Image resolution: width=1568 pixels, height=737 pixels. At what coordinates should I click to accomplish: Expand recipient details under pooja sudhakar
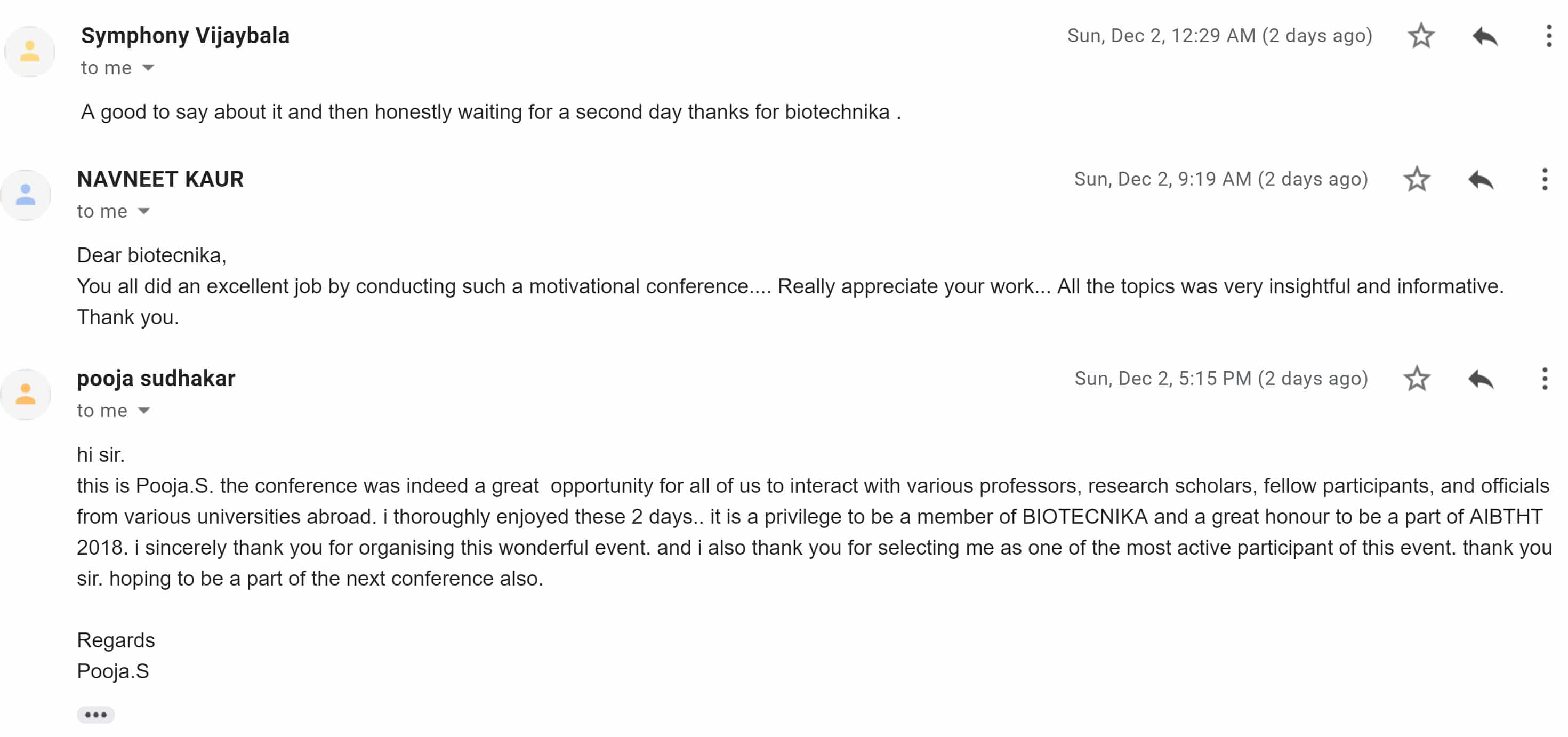pyautogui.click(x=143, y=411)
